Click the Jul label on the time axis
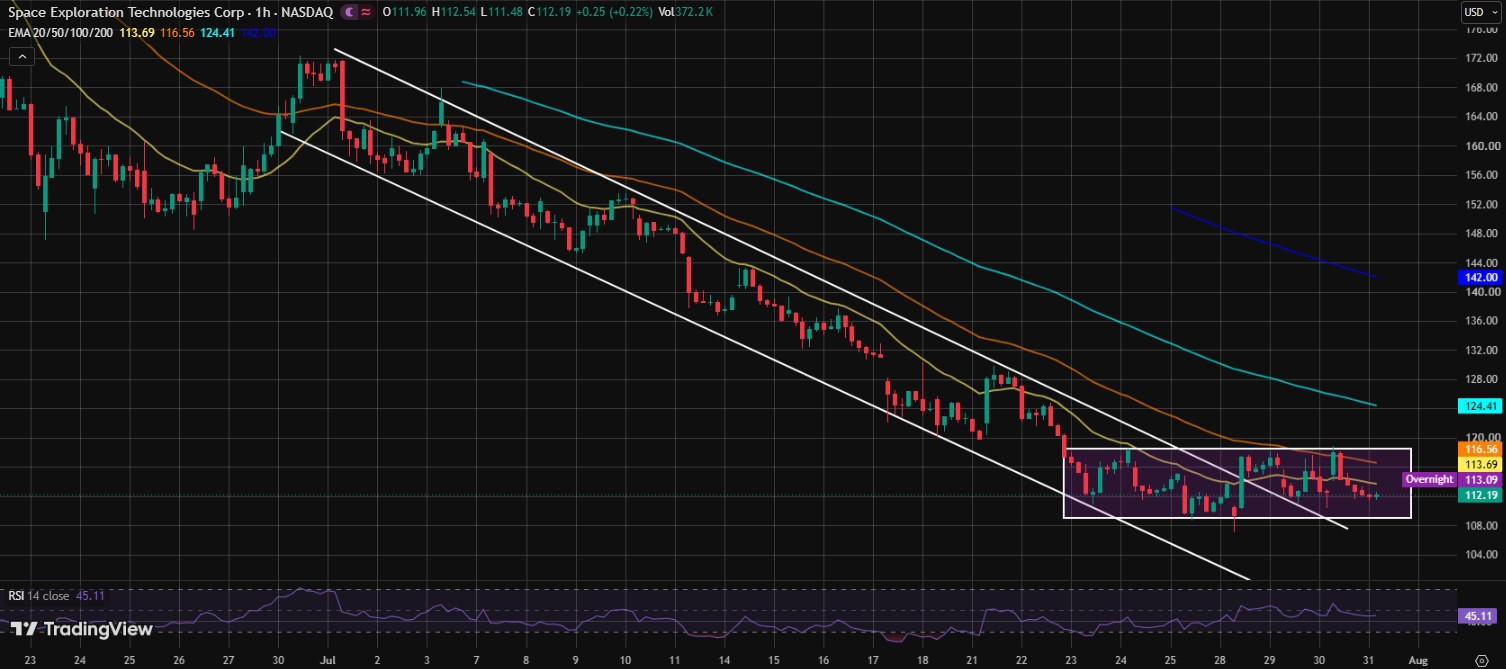 coord(329,661)
